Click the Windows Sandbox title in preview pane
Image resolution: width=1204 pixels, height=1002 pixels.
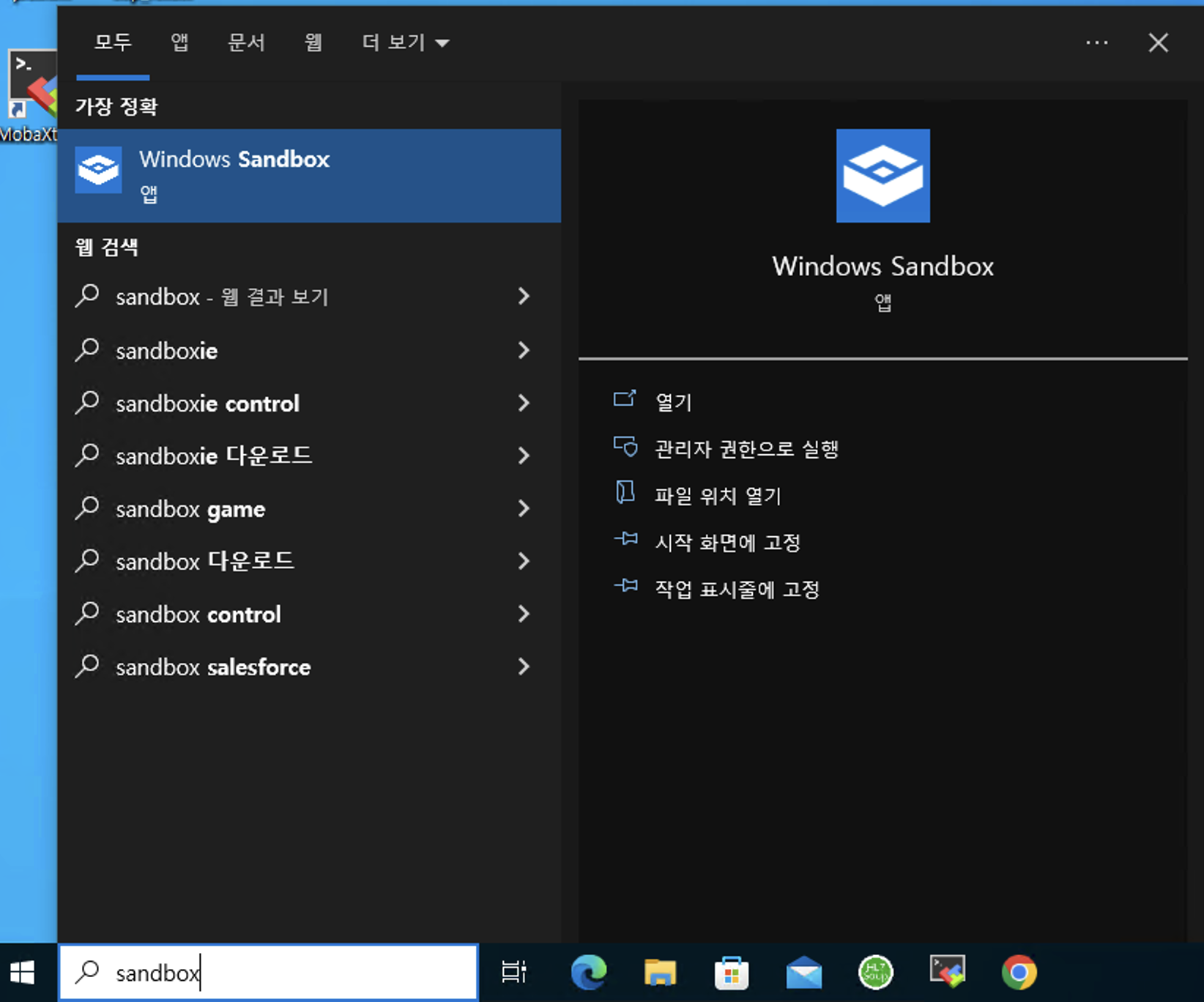tap(883, 266)
